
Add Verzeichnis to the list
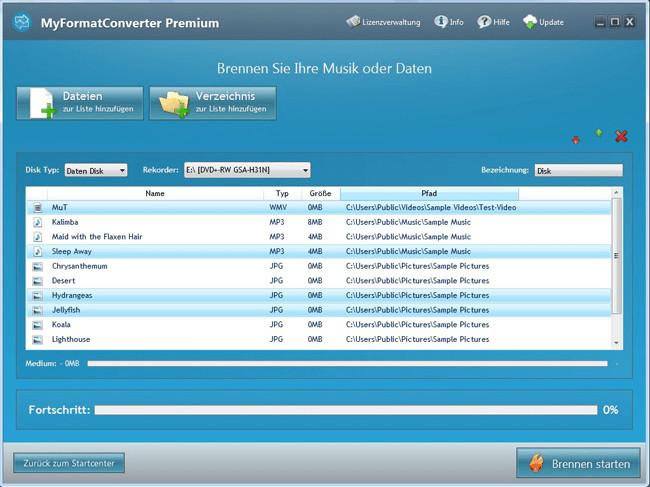tap(213, 103)
